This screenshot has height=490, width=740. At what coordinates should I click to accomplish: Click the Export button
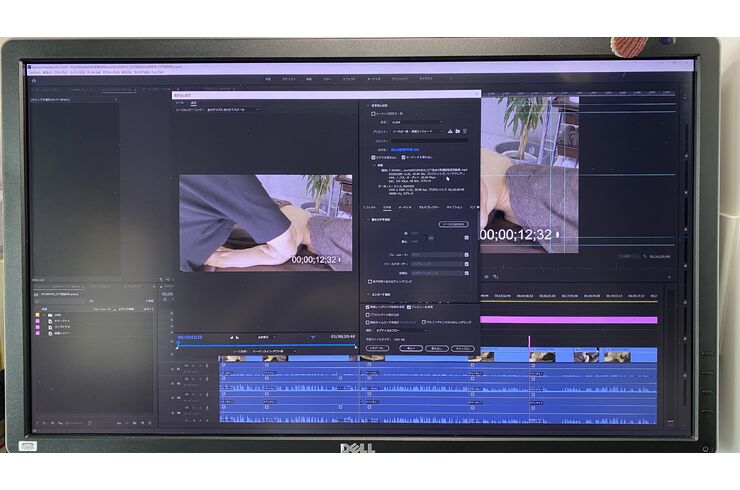point(437,348)
